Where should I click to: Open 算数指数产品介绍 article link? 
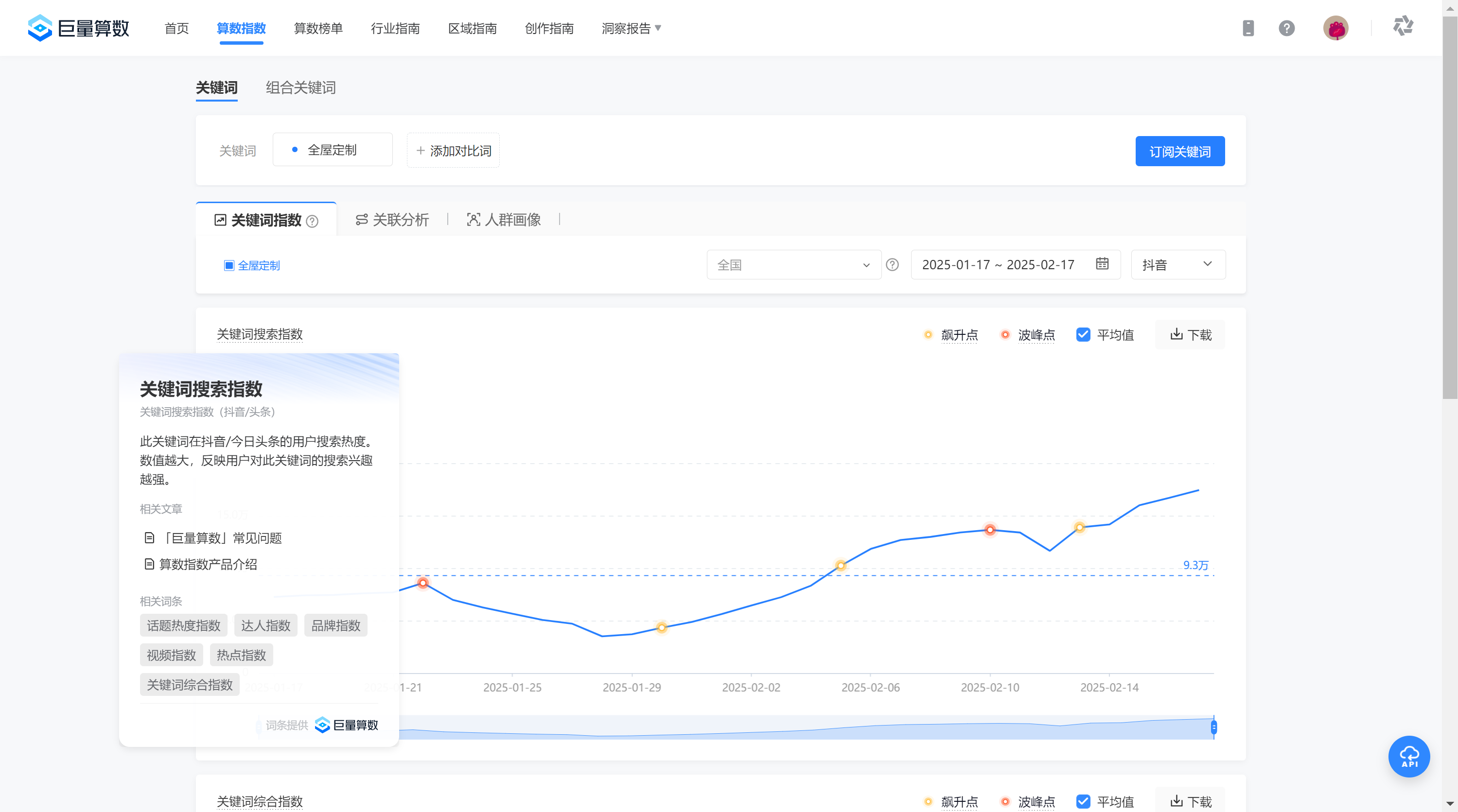coord(201,564)
